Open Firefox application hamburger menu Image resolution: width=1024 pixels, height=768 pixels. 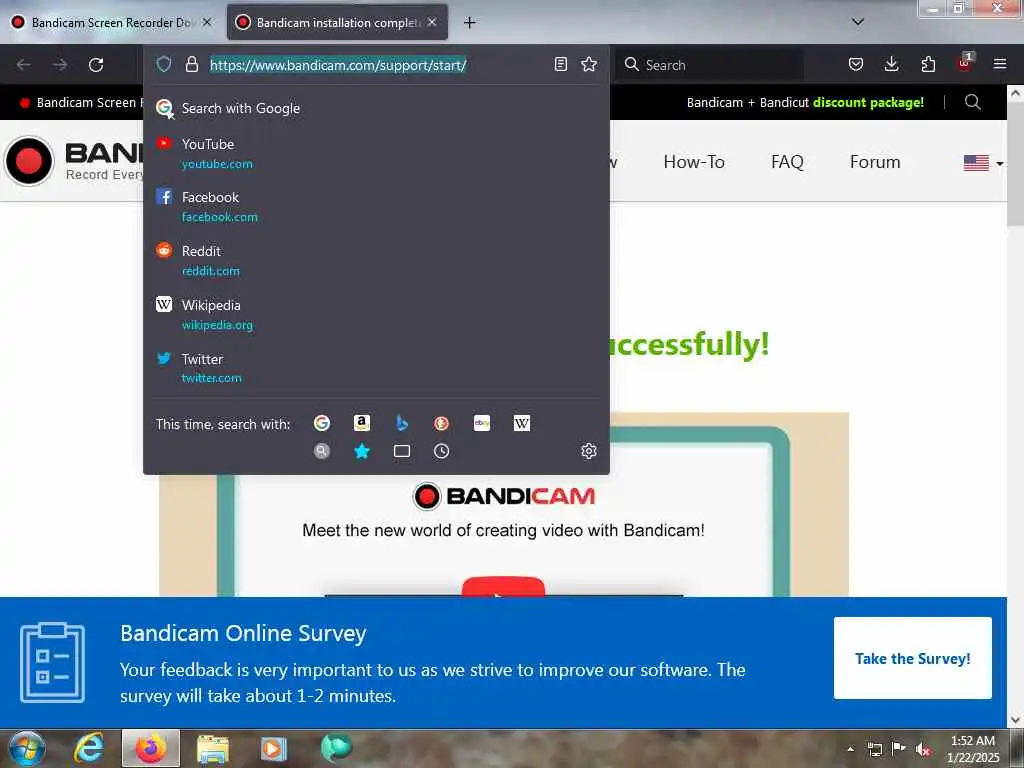click(x=1000, y=64)
